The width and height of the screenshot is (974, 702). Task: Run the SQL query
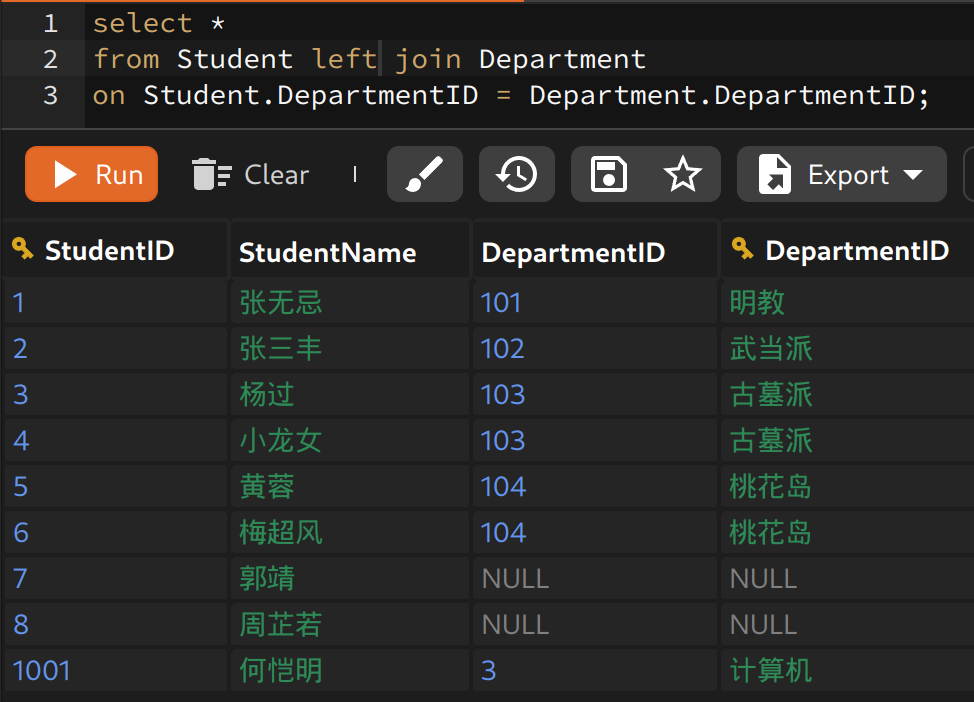click(x=92, y=175)
